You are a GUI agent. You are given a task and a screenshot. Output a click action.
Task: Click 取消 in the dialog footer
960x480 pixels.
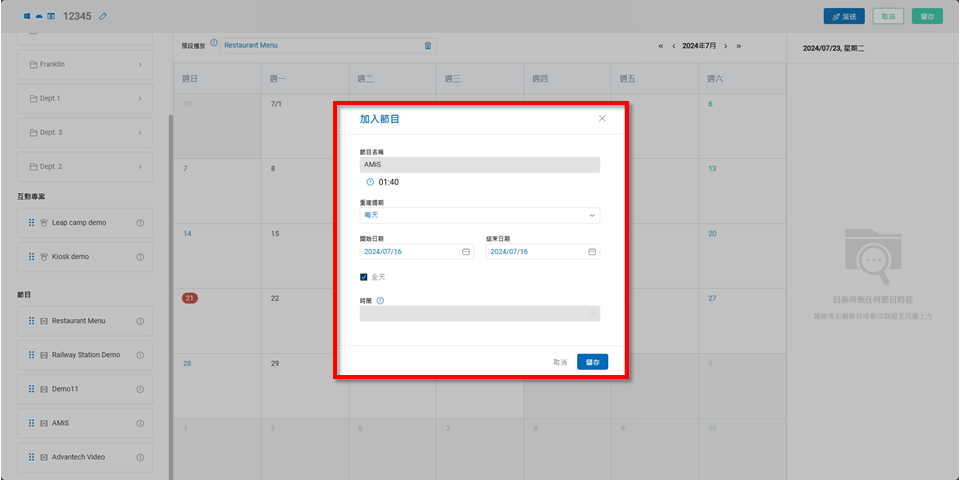click(560, 362)
